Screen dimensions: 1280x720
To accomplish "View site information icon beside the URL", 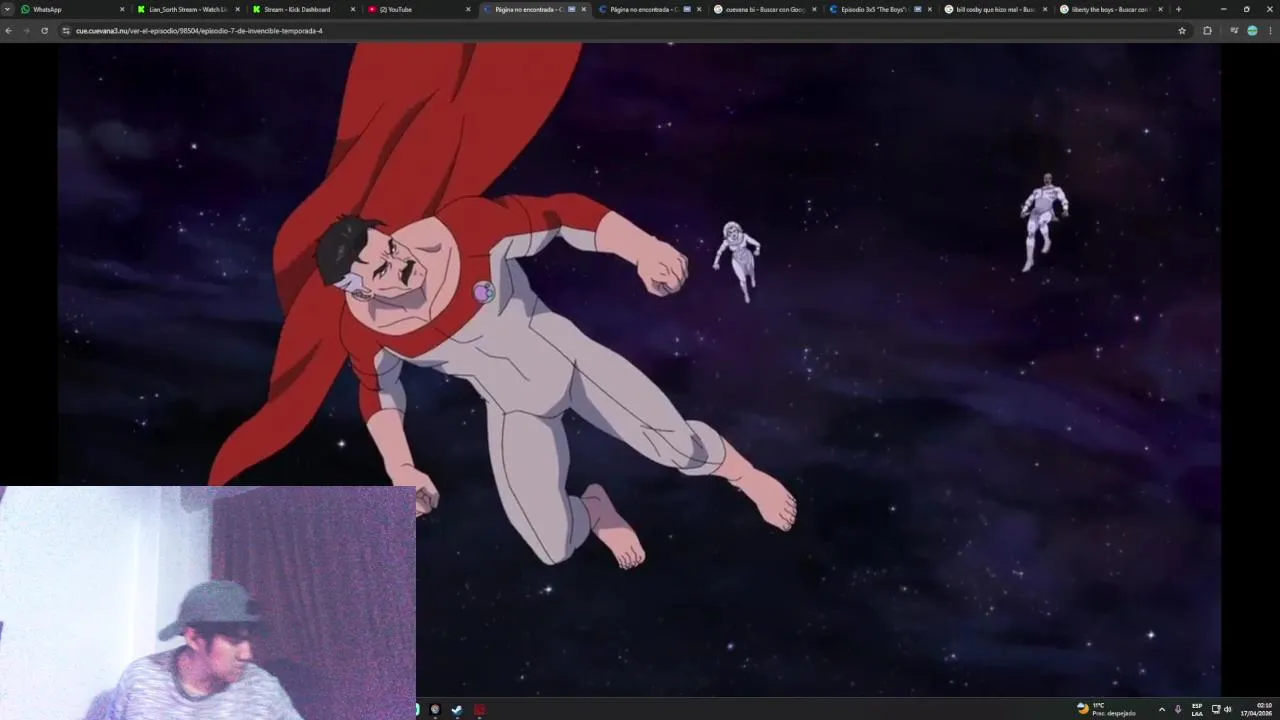I will [x=66, y=31].
